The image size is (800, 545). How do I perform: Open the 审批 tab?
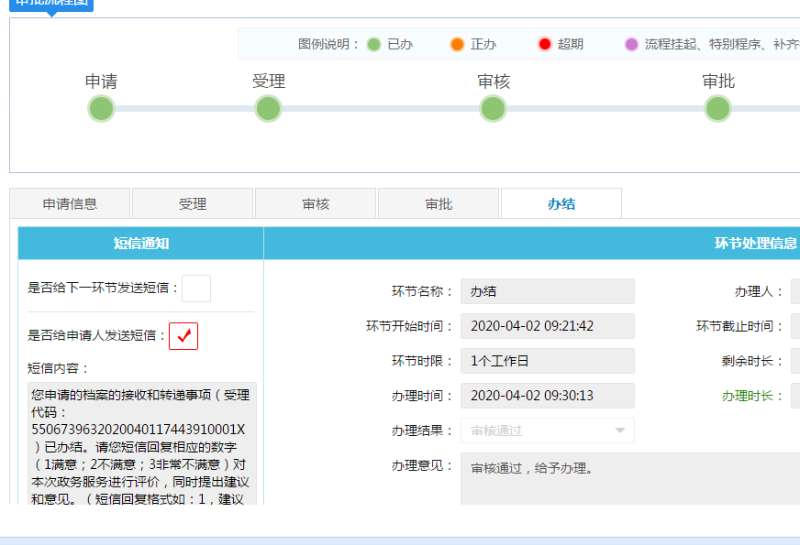click(x=439, y=204)
